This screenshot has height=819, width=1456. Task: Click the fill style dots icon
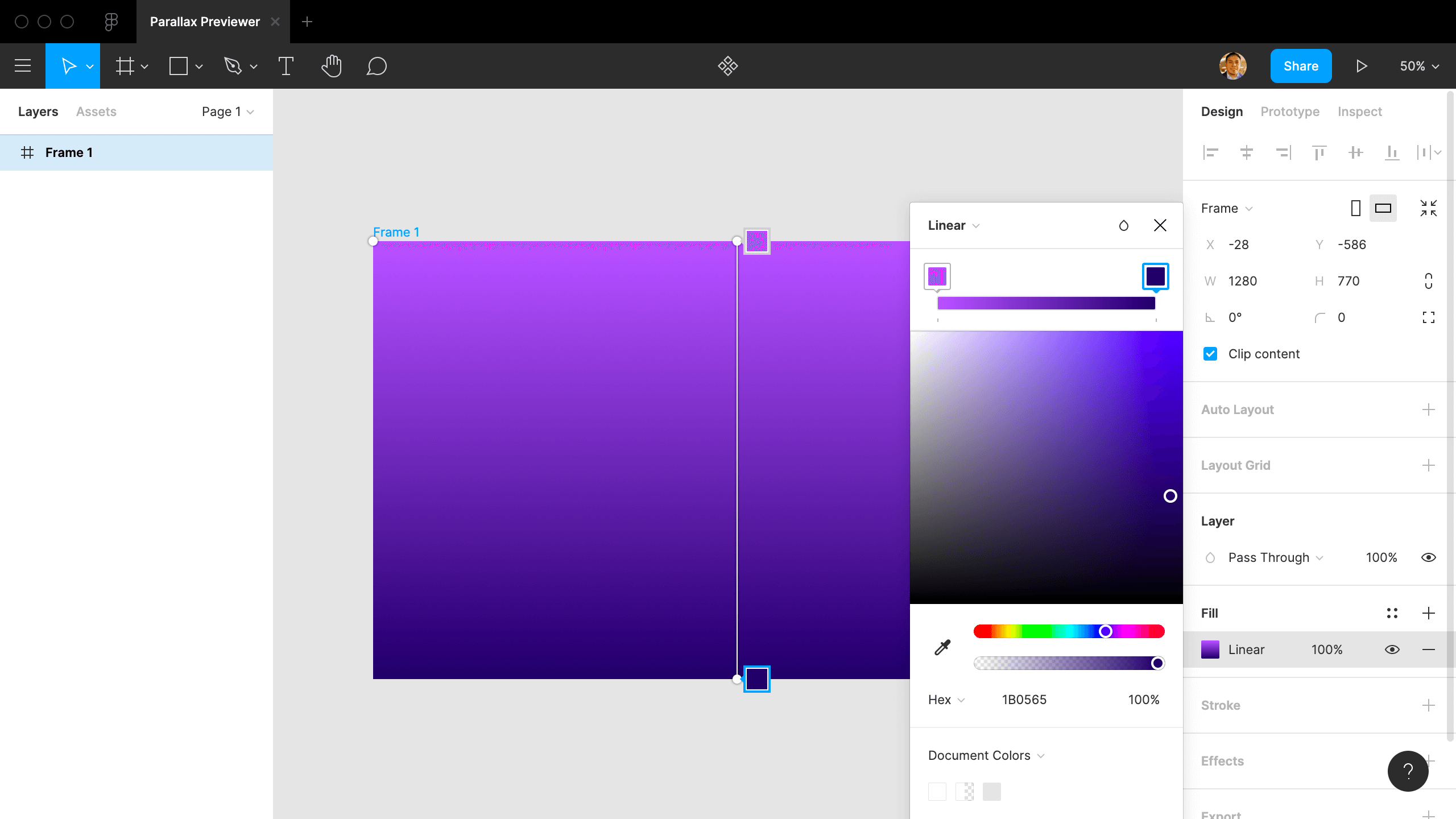tap(1392, 613)
